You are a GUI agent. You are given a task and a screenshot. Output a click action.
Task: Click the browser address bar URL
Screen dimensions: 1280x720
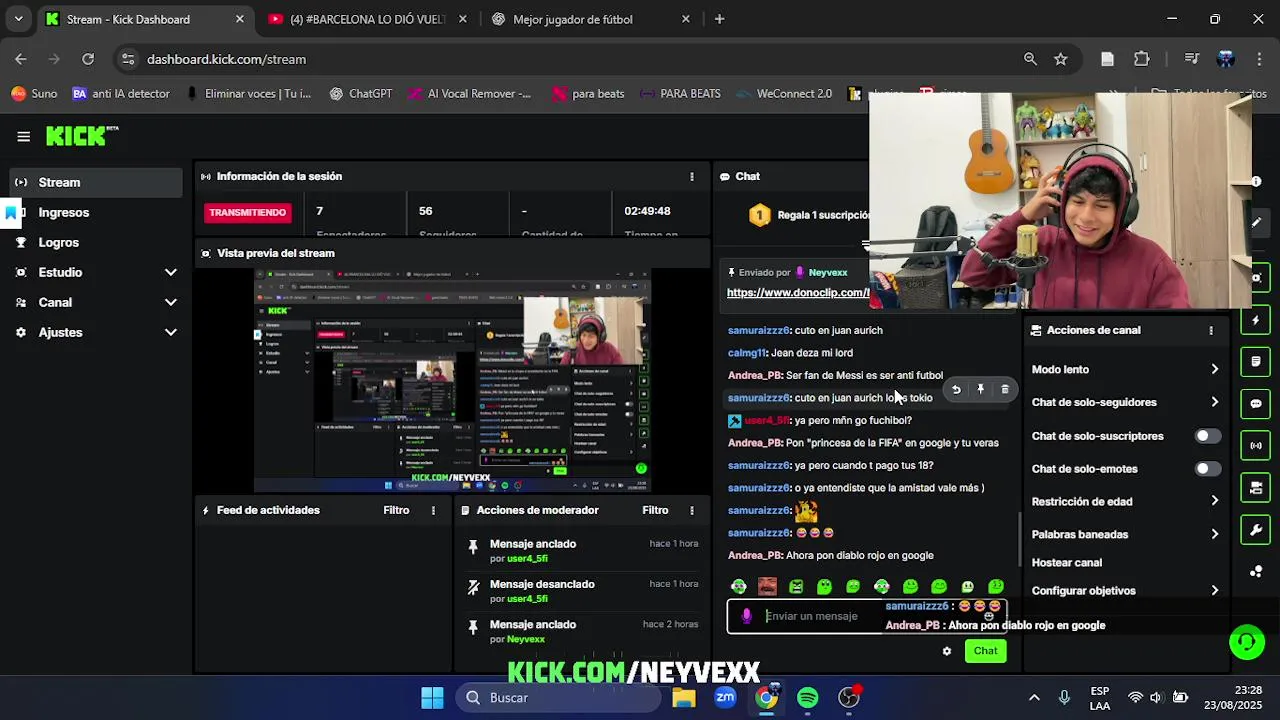227,59
